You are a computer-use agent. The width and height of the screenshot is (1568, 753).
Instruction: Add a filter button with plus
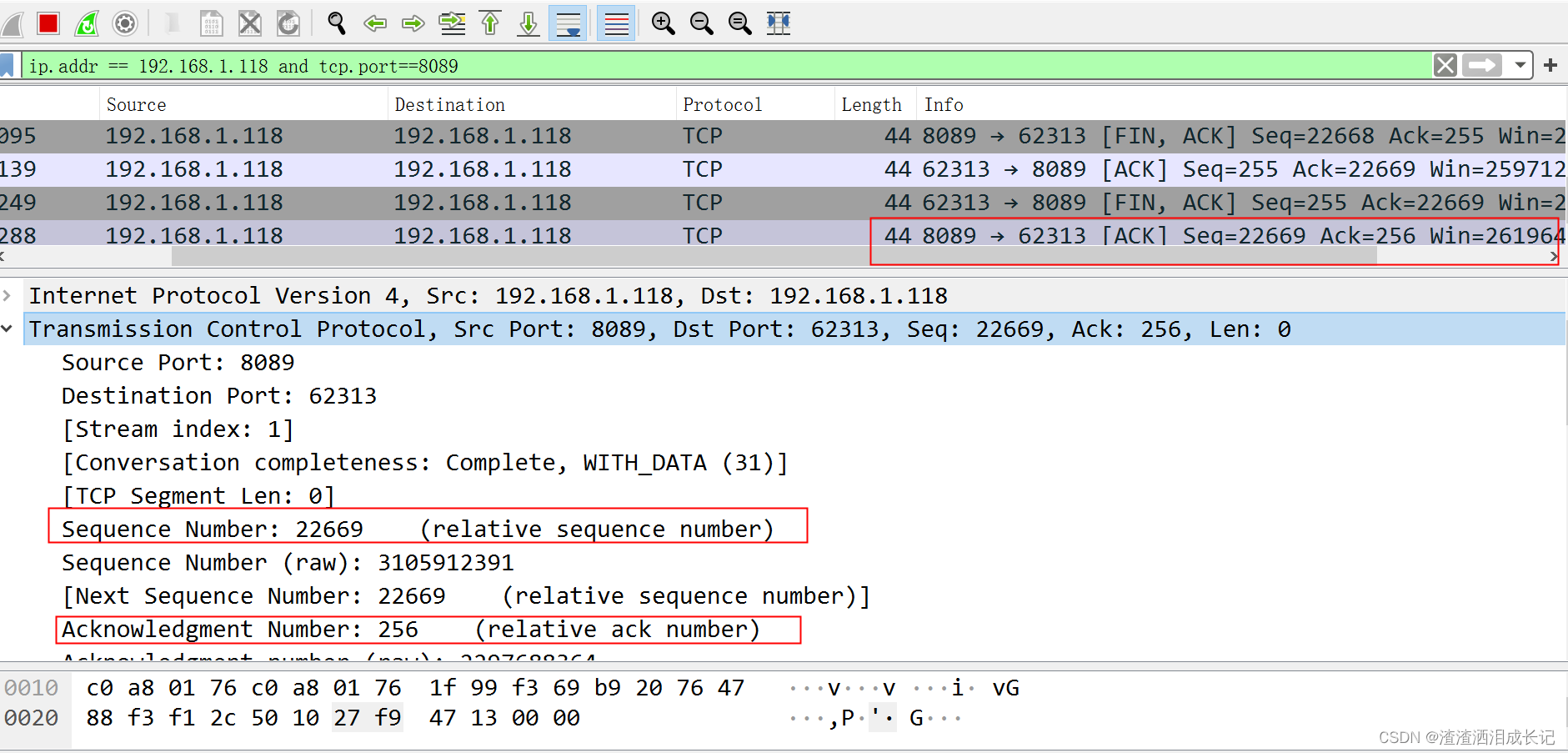pos(1550,65)
